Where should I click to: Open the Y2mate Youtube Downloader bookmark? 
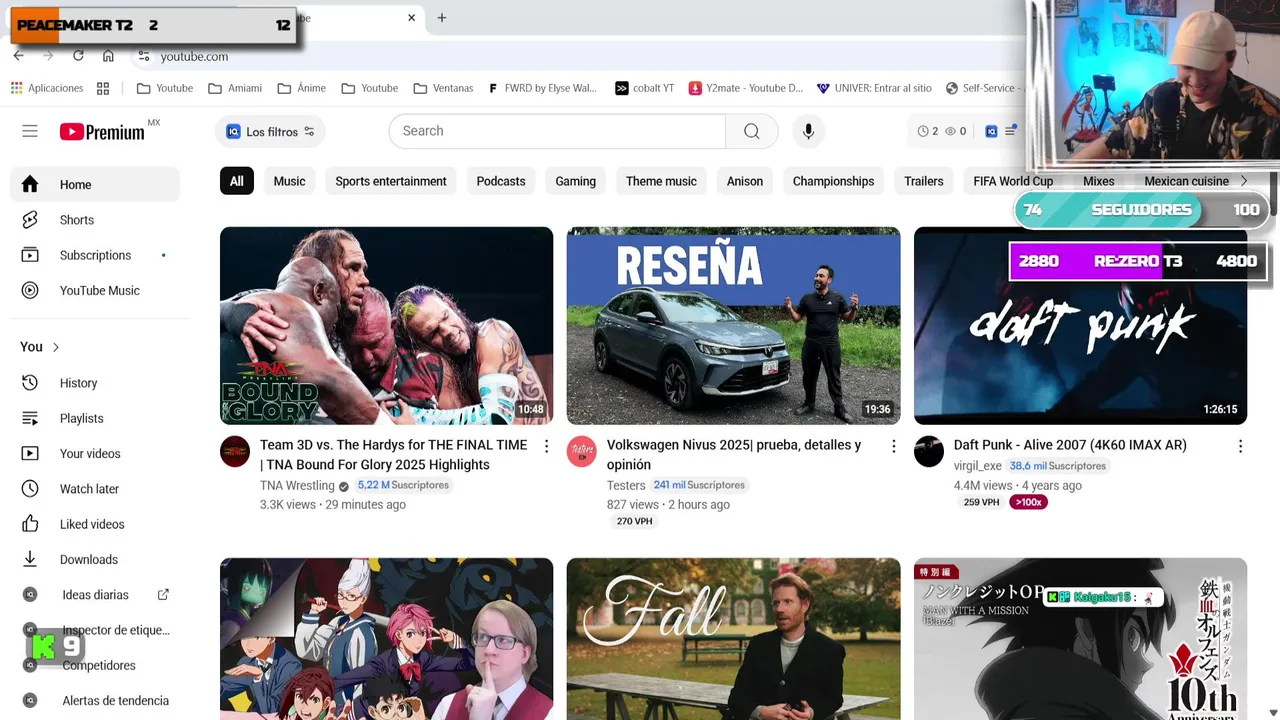coord(746,88)
